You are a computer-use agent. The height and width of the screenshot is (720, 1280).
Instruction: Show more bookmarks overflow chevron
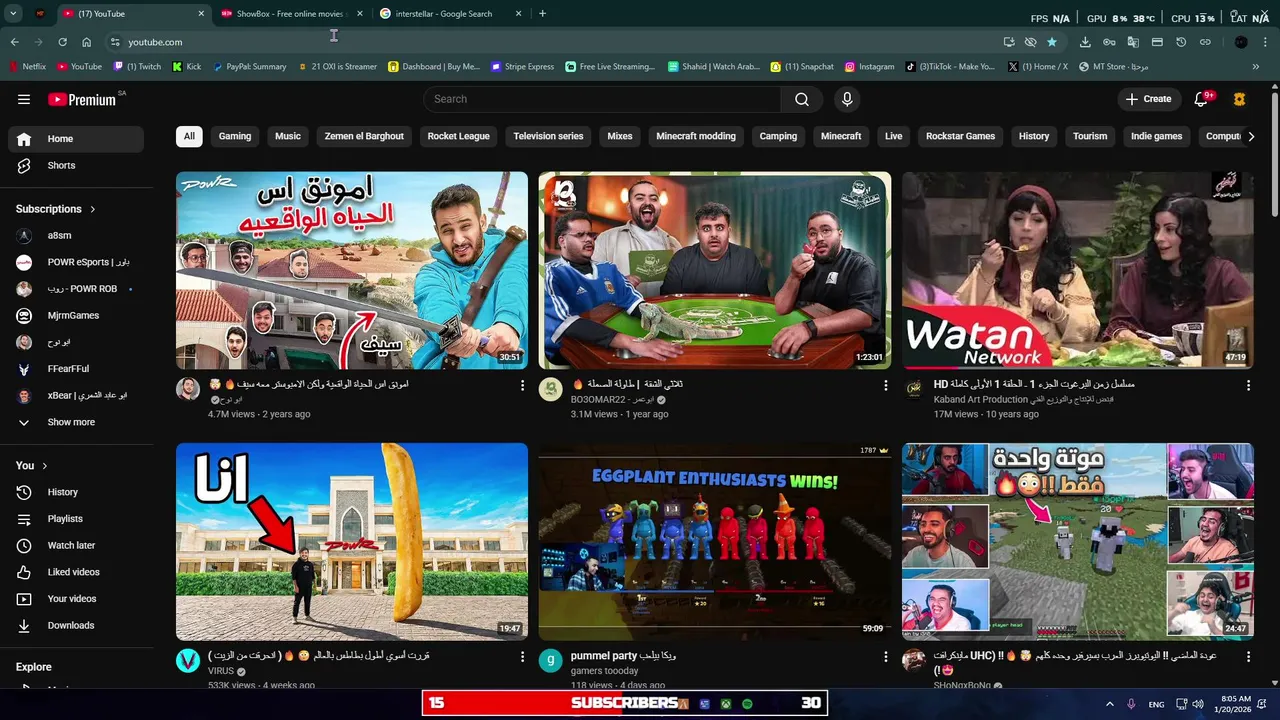click(x=1256, y=67)
